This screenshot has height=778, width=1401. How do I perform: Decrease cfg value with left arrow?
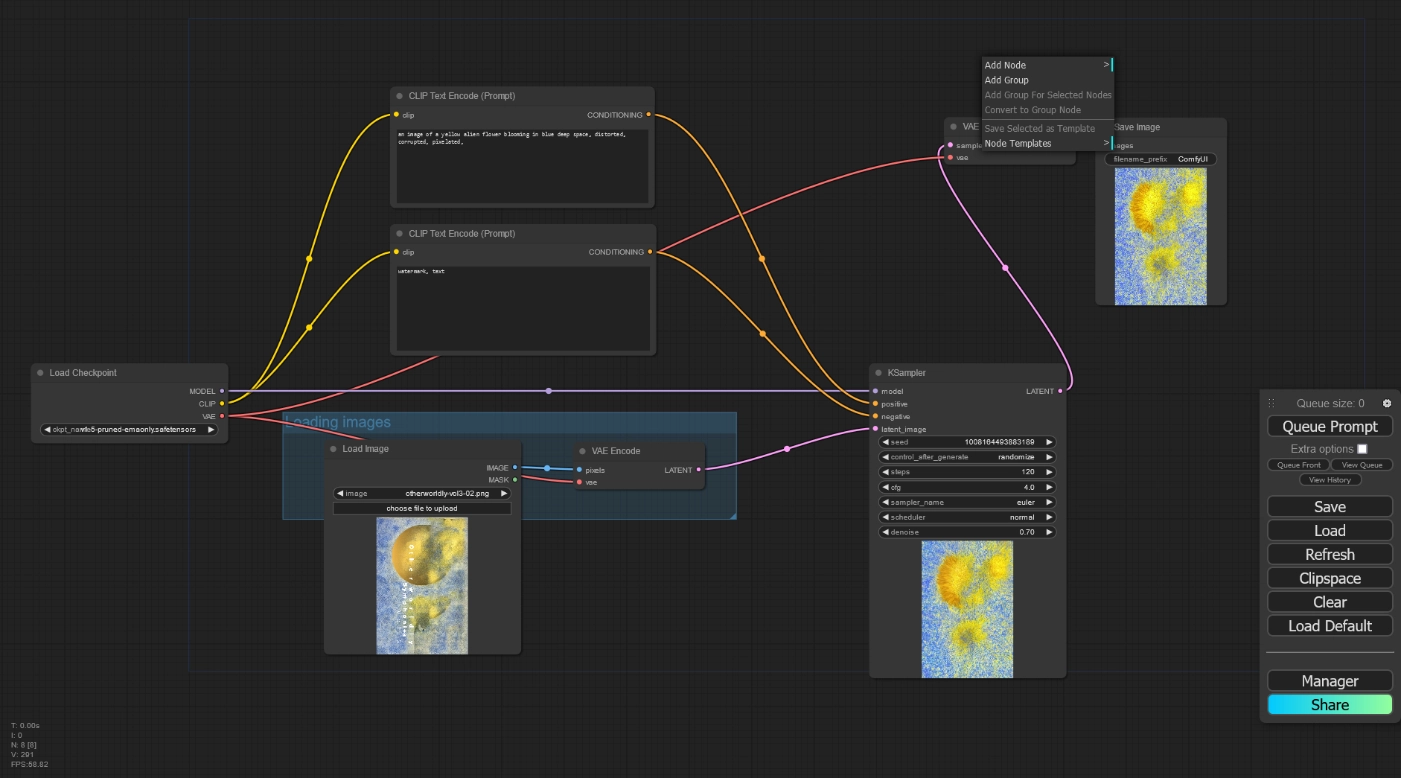885,487
